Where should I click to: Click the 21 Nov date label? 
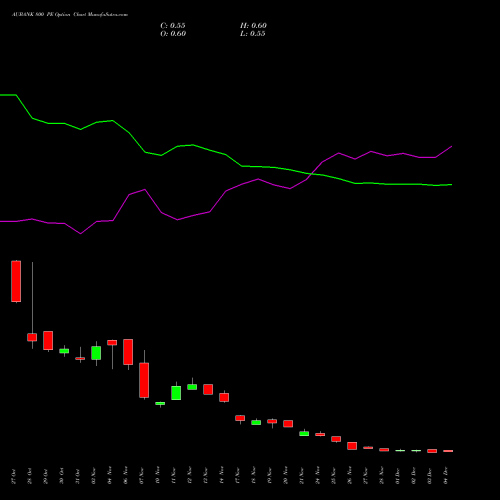[x=302, y=476]
